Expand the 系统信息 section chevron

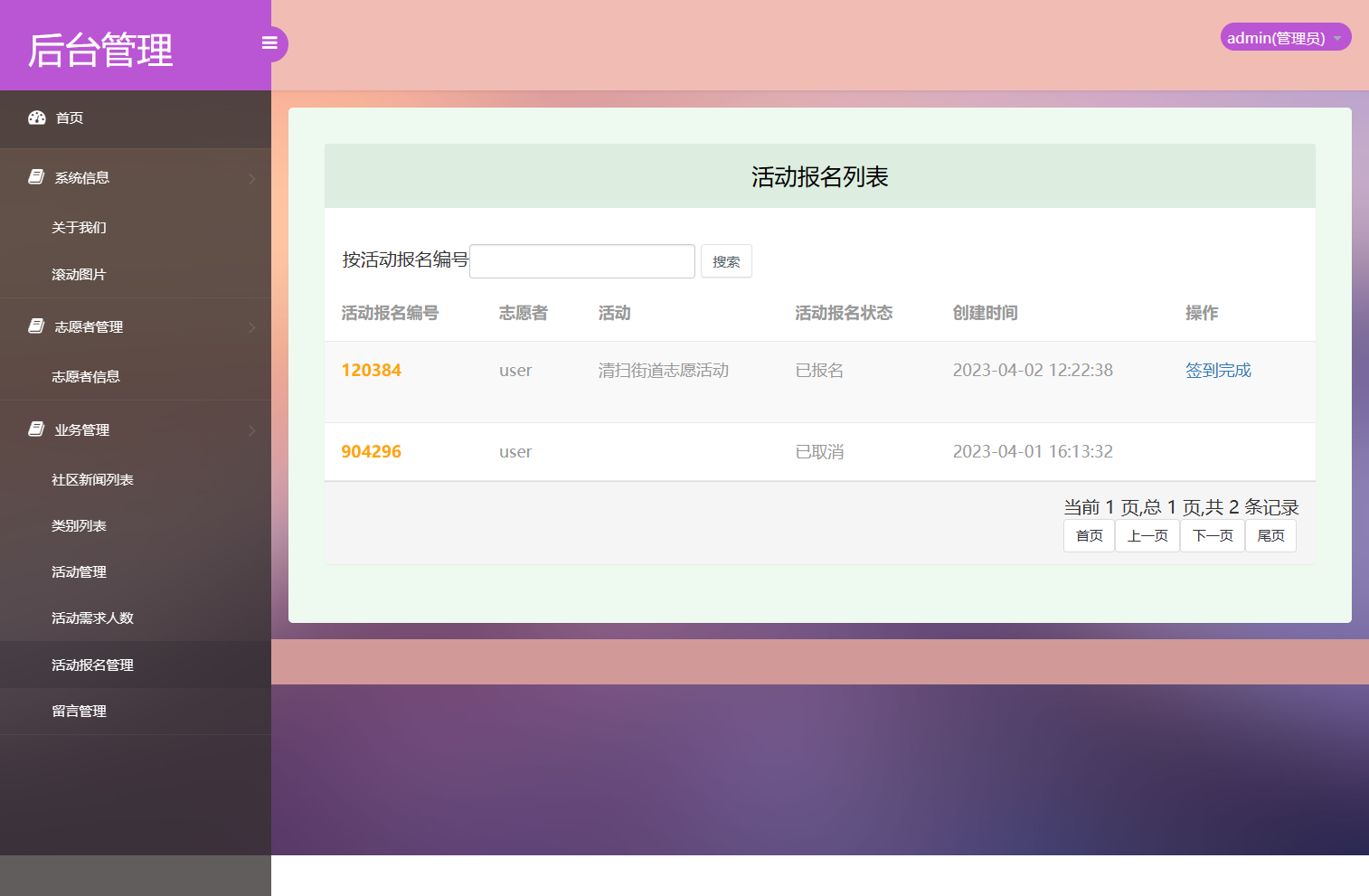252,178
